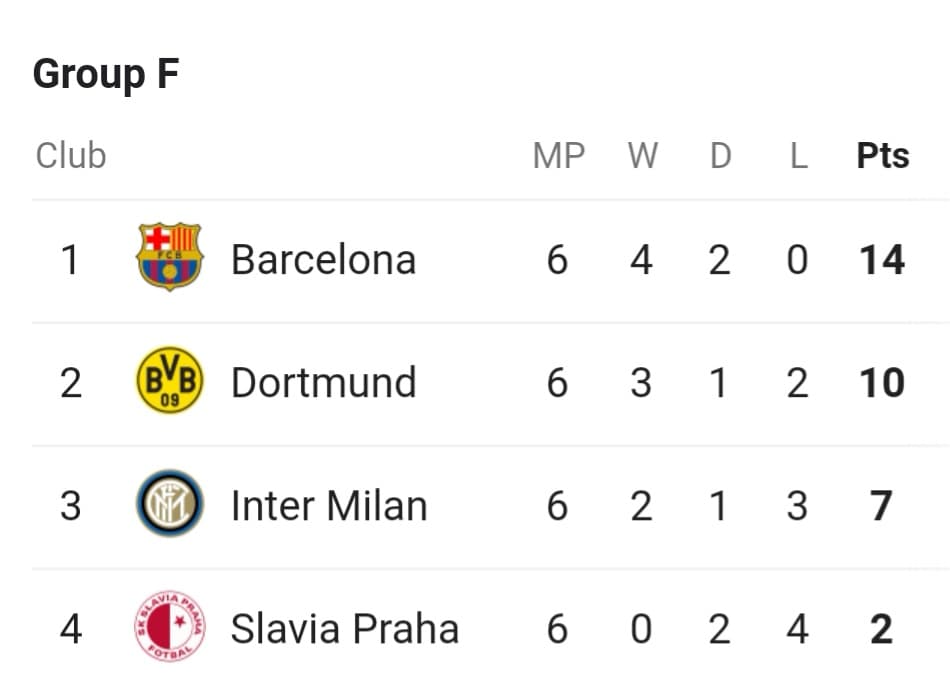Viewport: 950px width, 692px height.
Task: Click Barcelona's 14 points value
Action: coord(882,260)
